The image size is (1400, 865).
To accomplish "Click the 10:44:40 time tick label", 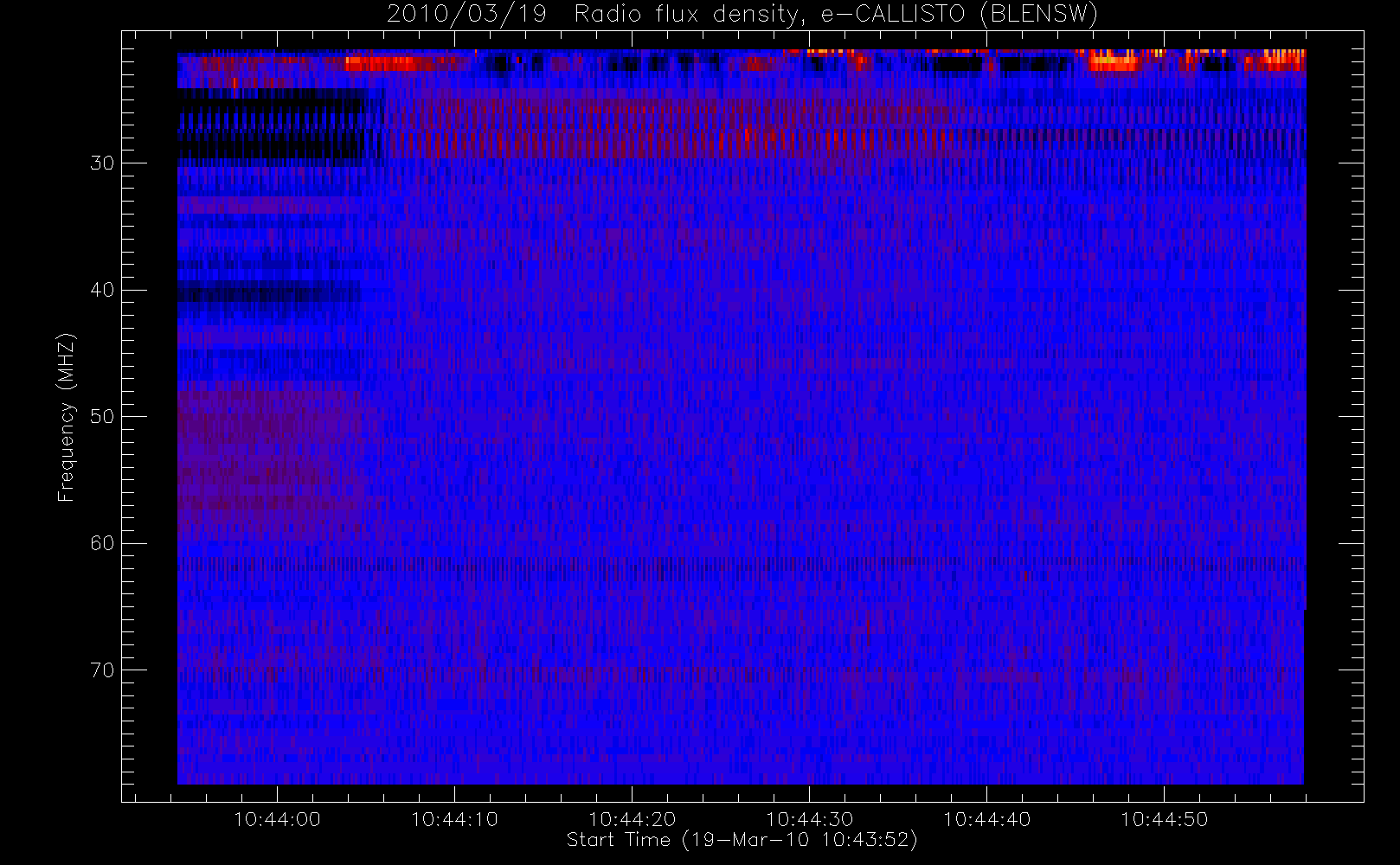I will [986, 819].
